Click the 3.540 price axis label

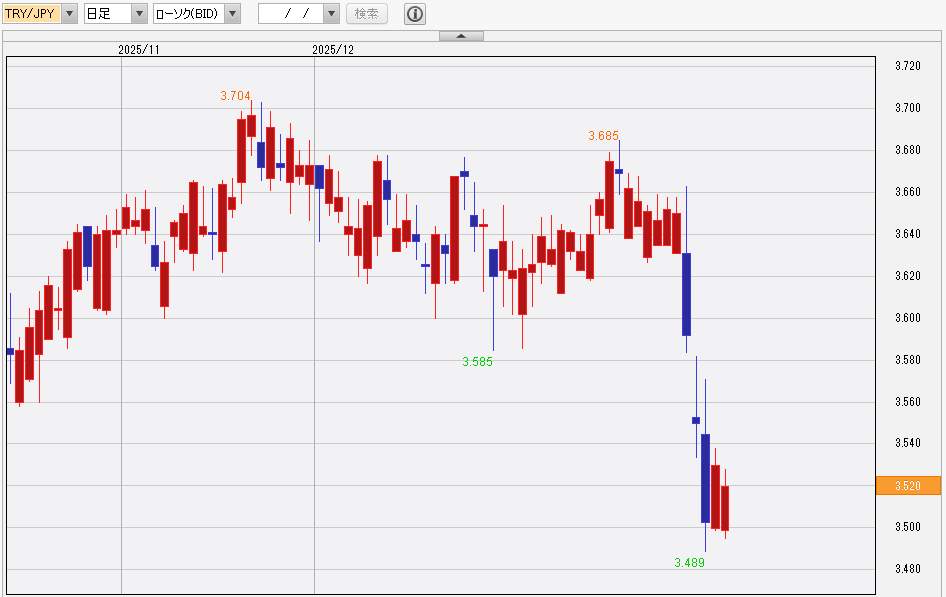click(908, 443)
